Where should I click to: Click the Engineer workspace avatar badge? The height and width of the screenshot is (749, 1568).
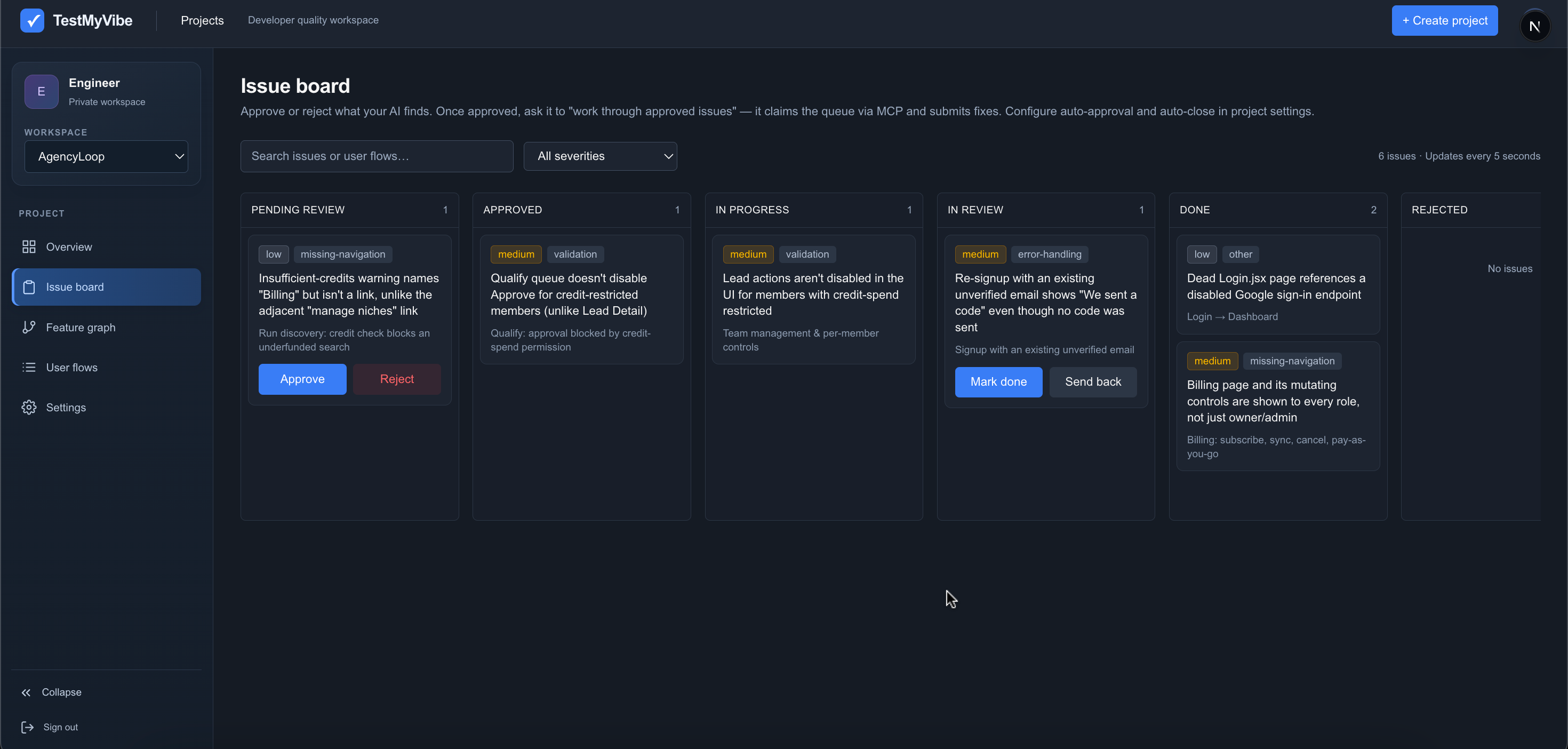[42, 91]
